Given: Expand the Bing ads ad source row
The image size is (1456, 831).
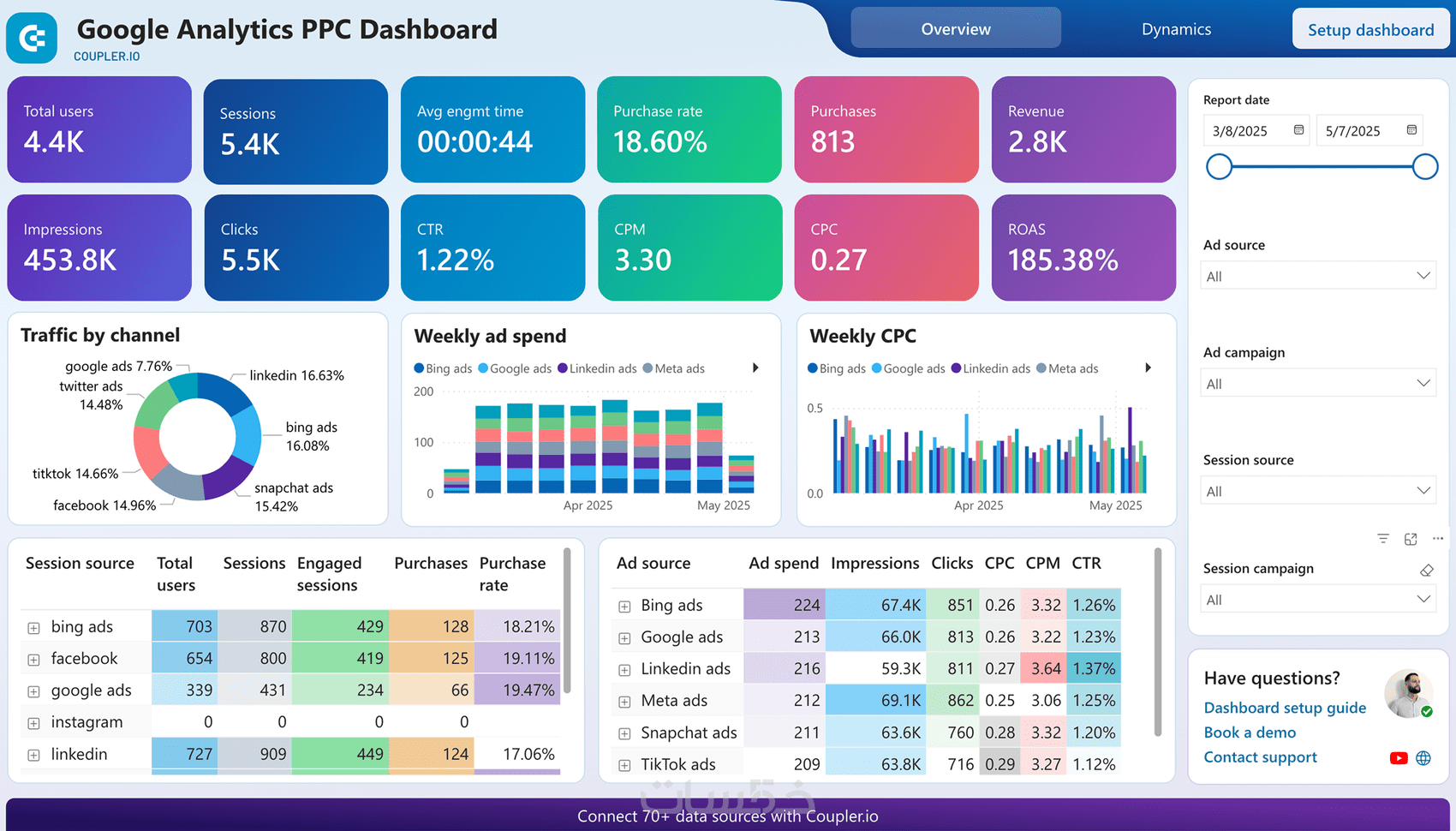Looking at the screenshot, I should [x=624, y=607].
